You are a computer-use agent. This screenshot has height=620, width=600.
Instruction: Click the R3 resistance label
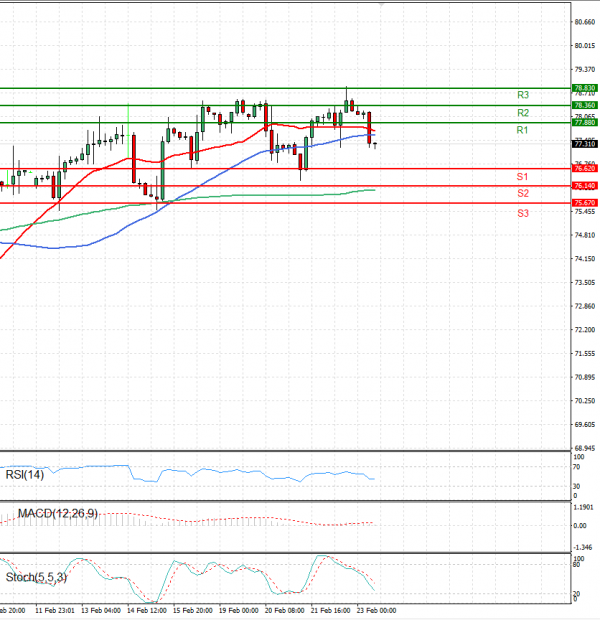pos(522,95)
